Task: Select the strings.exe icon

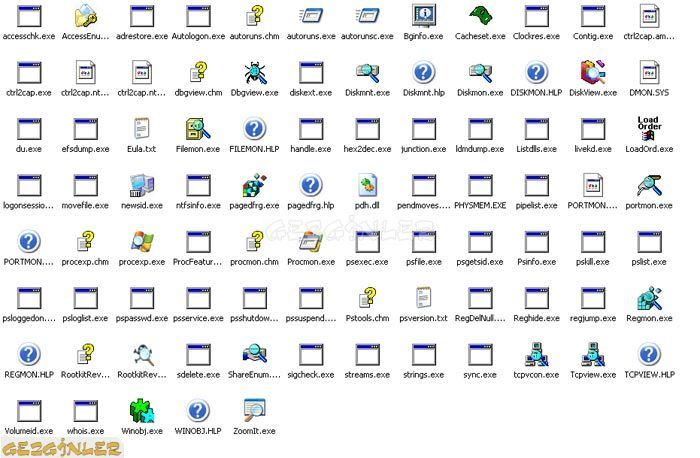Action: tap(424, 354)
